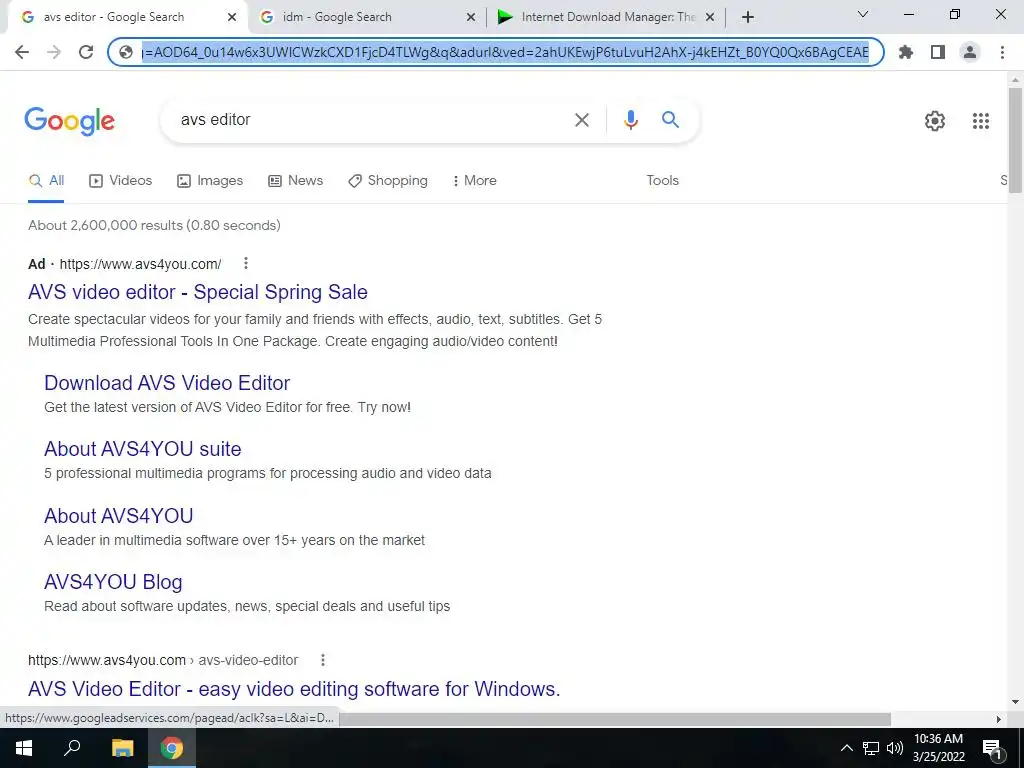This screenshot has height=768, width=1024.
Task: Click the scroll-down arrow of vertical scrollbar
Action: [1015, 702]
